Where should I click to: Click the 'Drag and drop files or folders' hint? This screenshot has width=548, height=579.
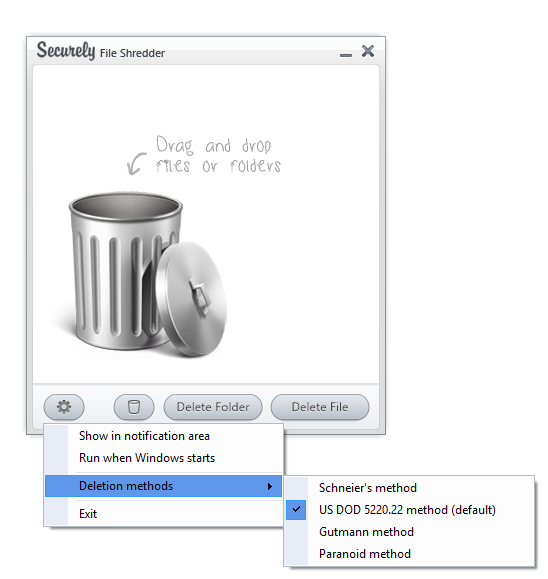click(218, 155)
